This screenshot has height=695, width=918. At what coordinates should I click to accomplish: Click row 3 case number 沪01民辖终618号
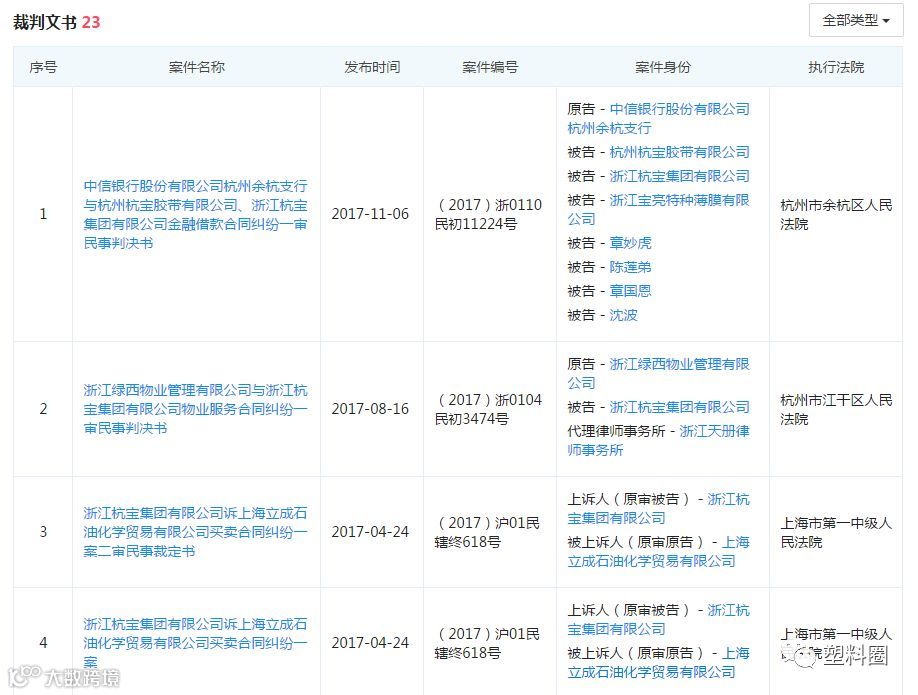tap(487, 532)
